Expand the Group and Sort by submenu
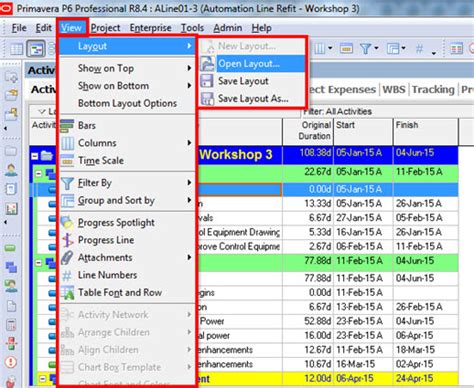This screenshot has width=474, height=388. (x=127, y=200)
